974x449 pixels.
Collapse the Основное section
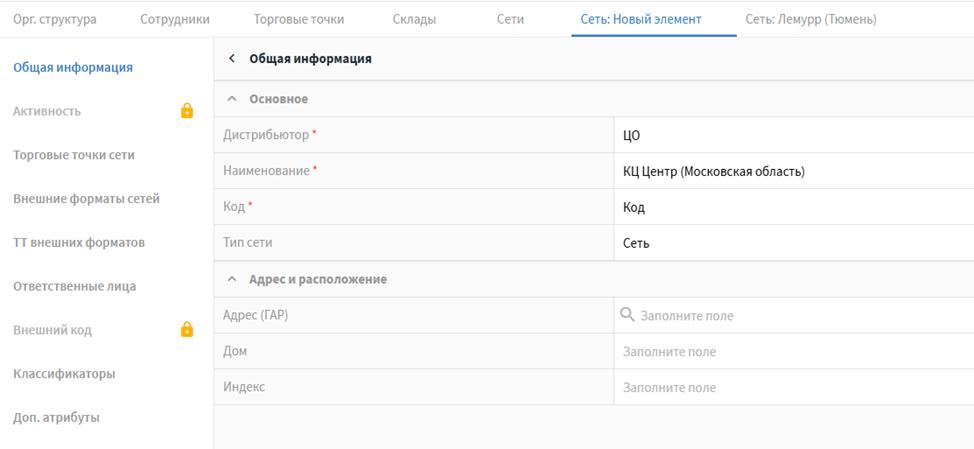(232, 99)
